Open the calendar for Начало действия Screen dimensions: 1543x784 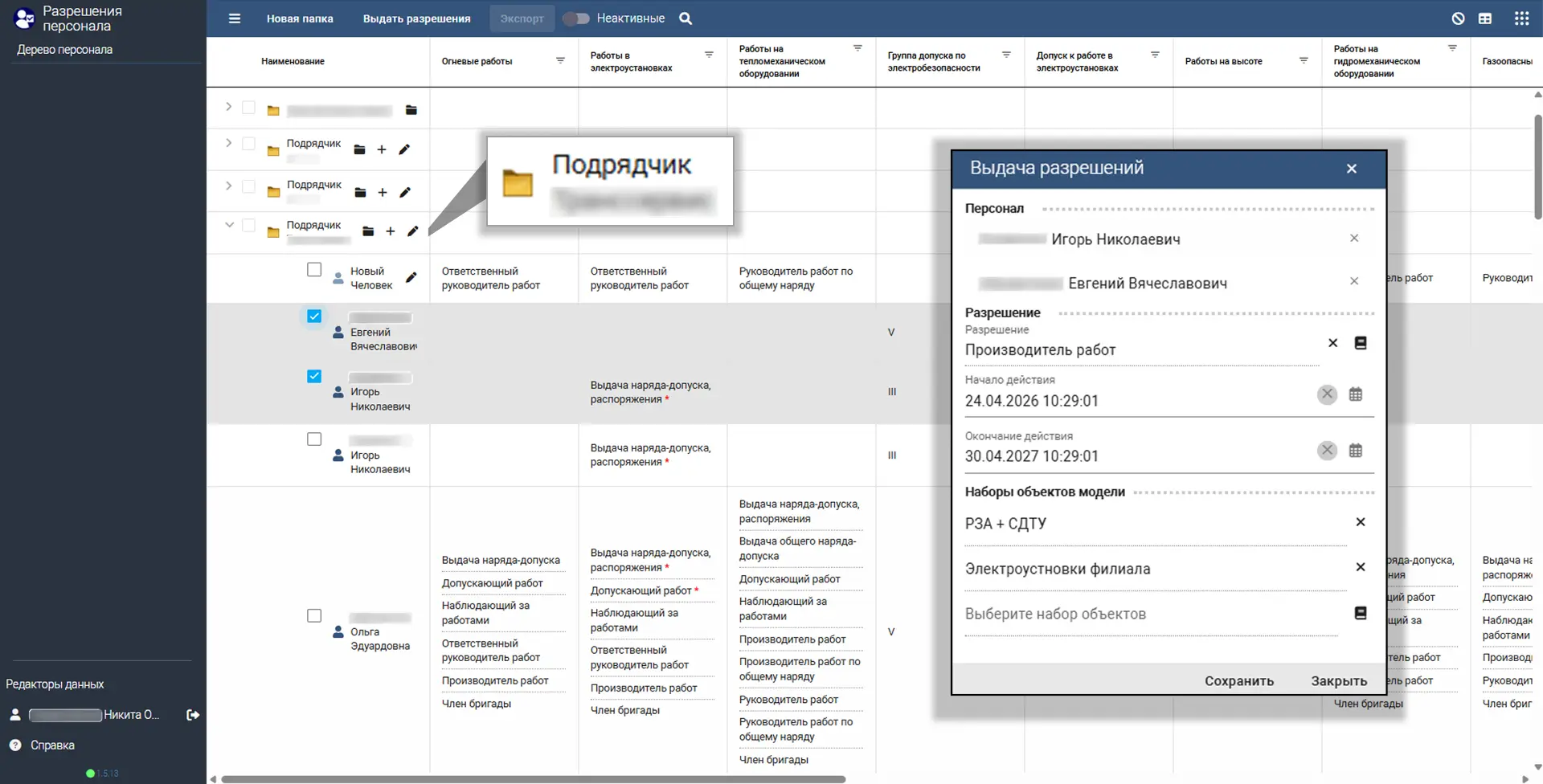click(1356, 394)
